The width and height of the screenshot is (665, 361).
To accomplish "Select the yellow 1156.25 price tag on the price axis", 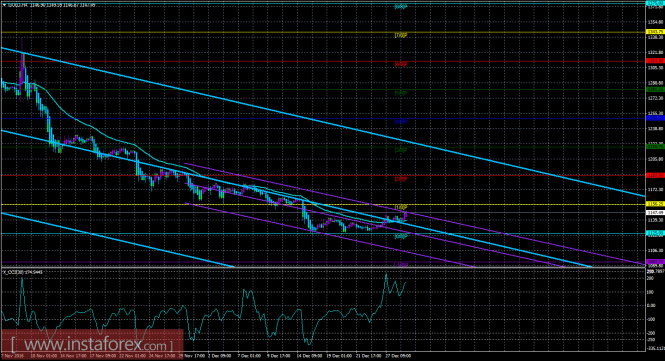I will [654, 204].
